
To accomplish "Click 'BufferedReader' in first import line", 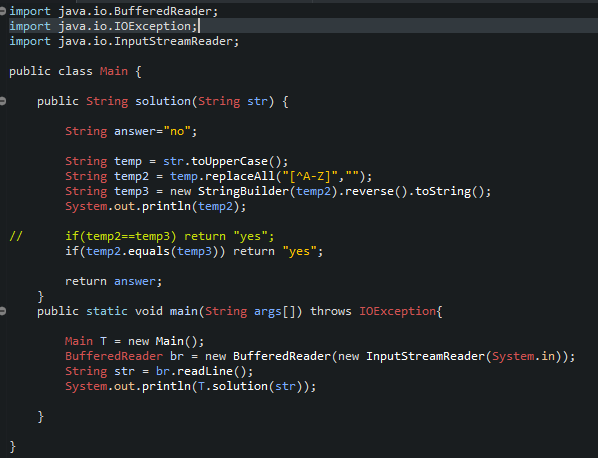I will 162,11.
